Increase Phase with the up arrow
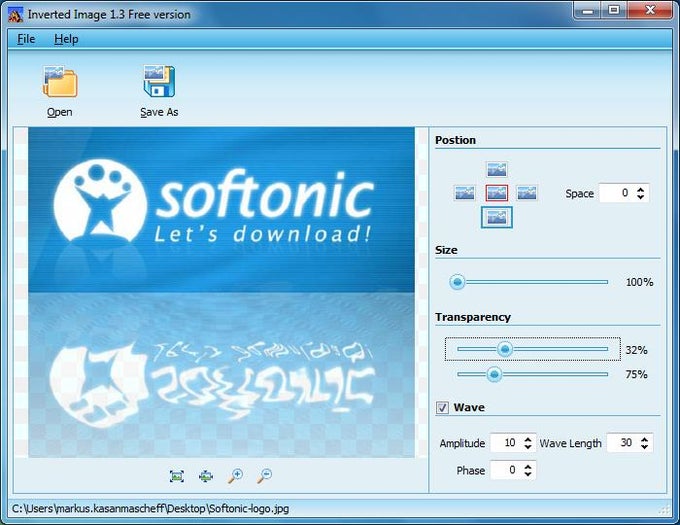The height and width of the screenshot is (525, 680). tap(528, 466)
